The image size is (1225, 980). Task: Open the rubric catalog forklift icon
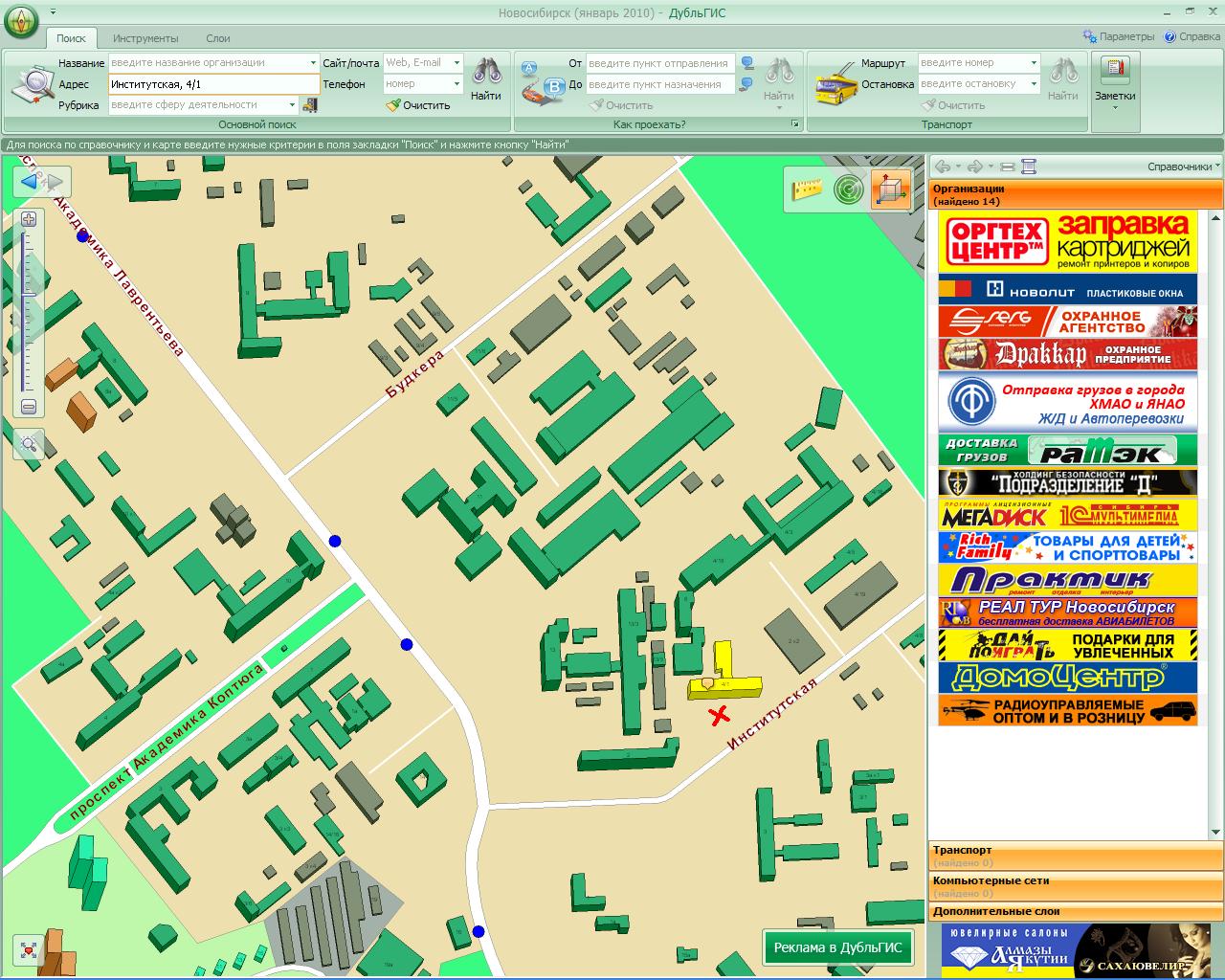click(310, 105)
